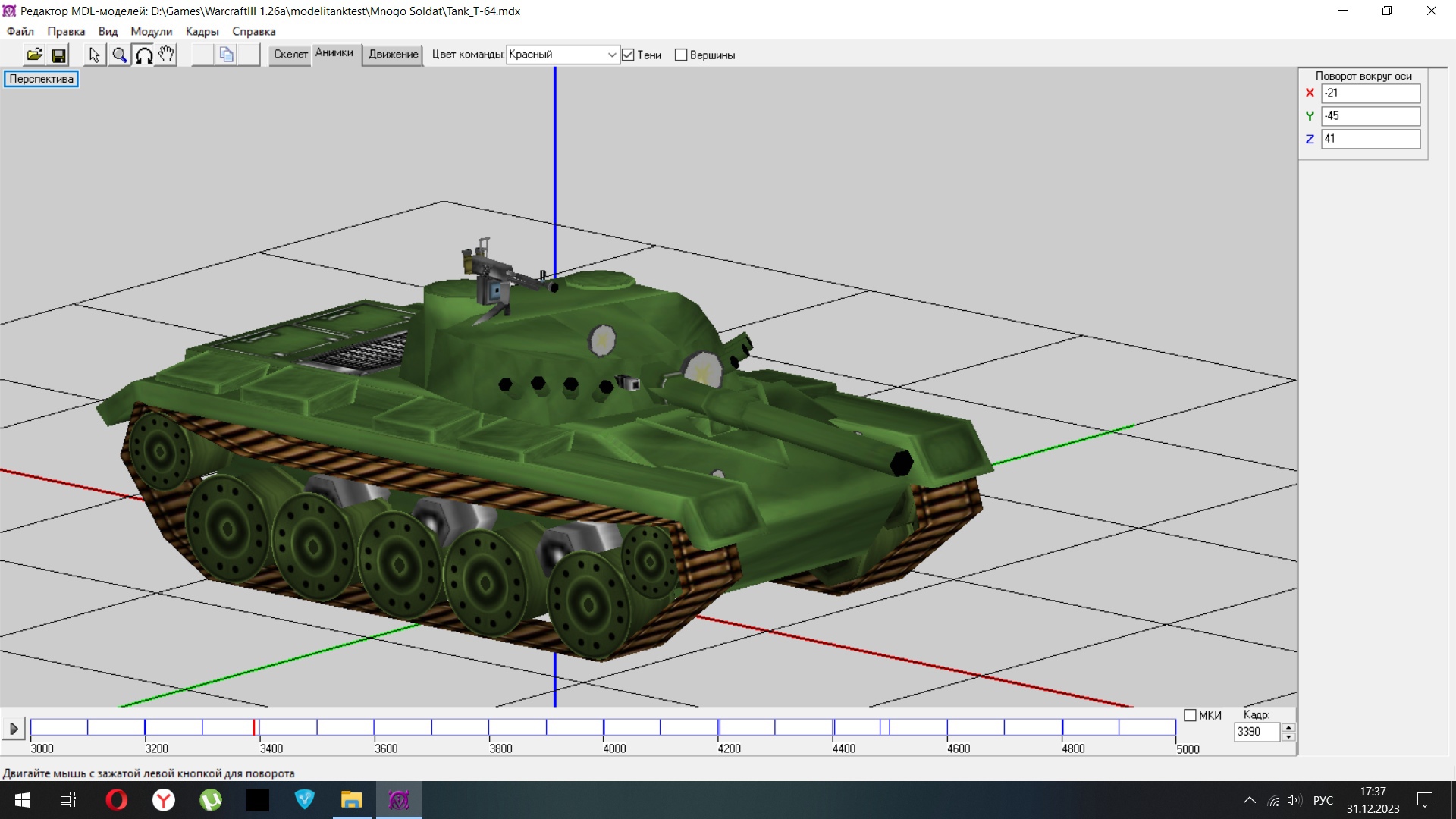Open the team color dropdown
Screen dimensions: 1456x819
tap(611, 55)
